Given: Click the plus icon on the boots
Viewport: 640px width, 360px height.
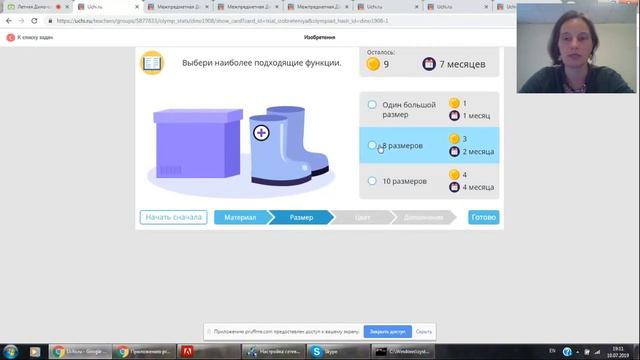Looking at the screenshot, I should (261, 133).
